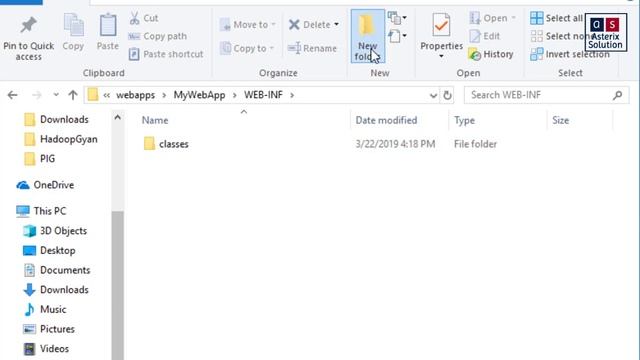Select This PC in sidebar

(x=41, y=211)
